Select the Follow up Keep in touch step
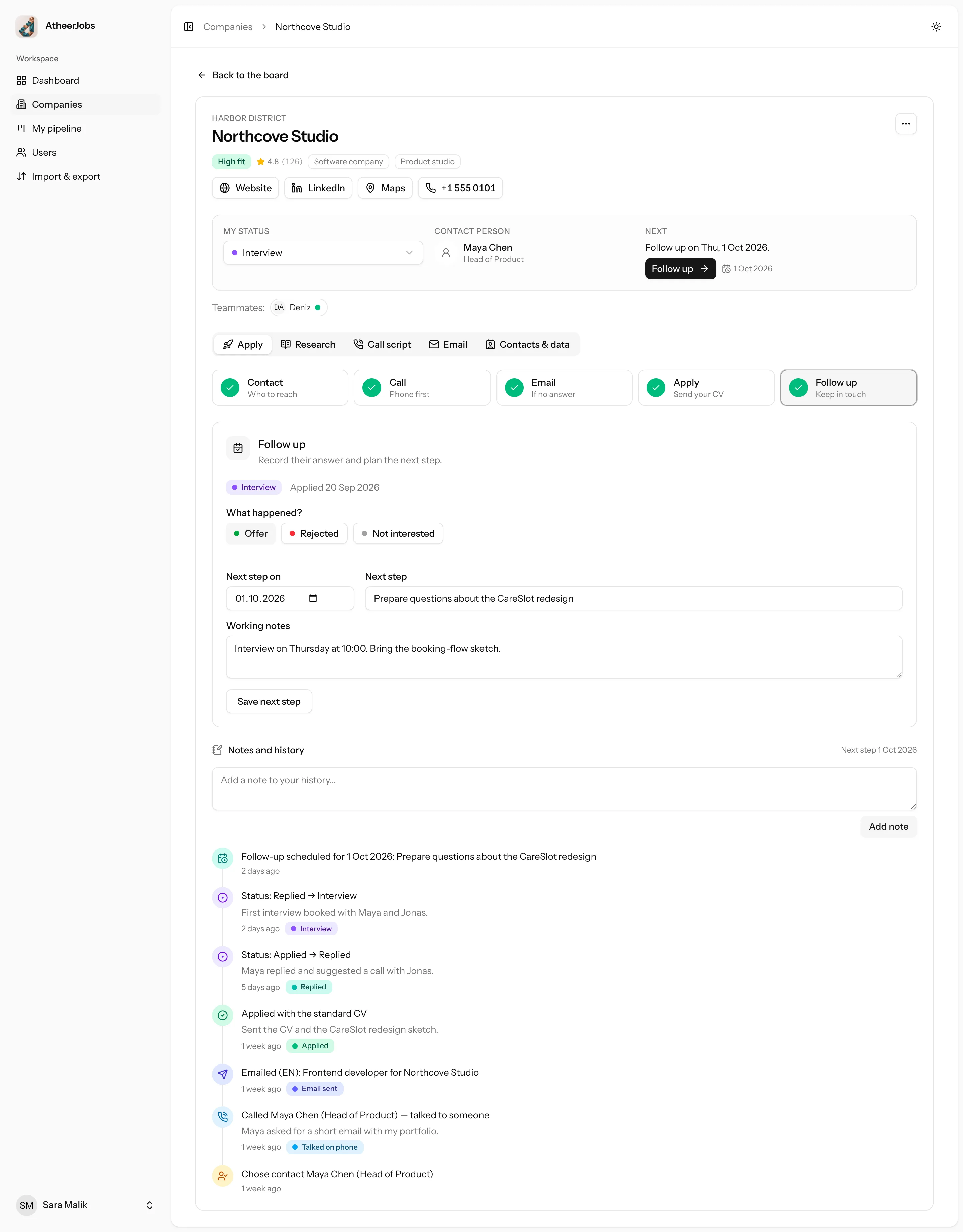This screenshot has width=963, height=1232. [848, 387]
